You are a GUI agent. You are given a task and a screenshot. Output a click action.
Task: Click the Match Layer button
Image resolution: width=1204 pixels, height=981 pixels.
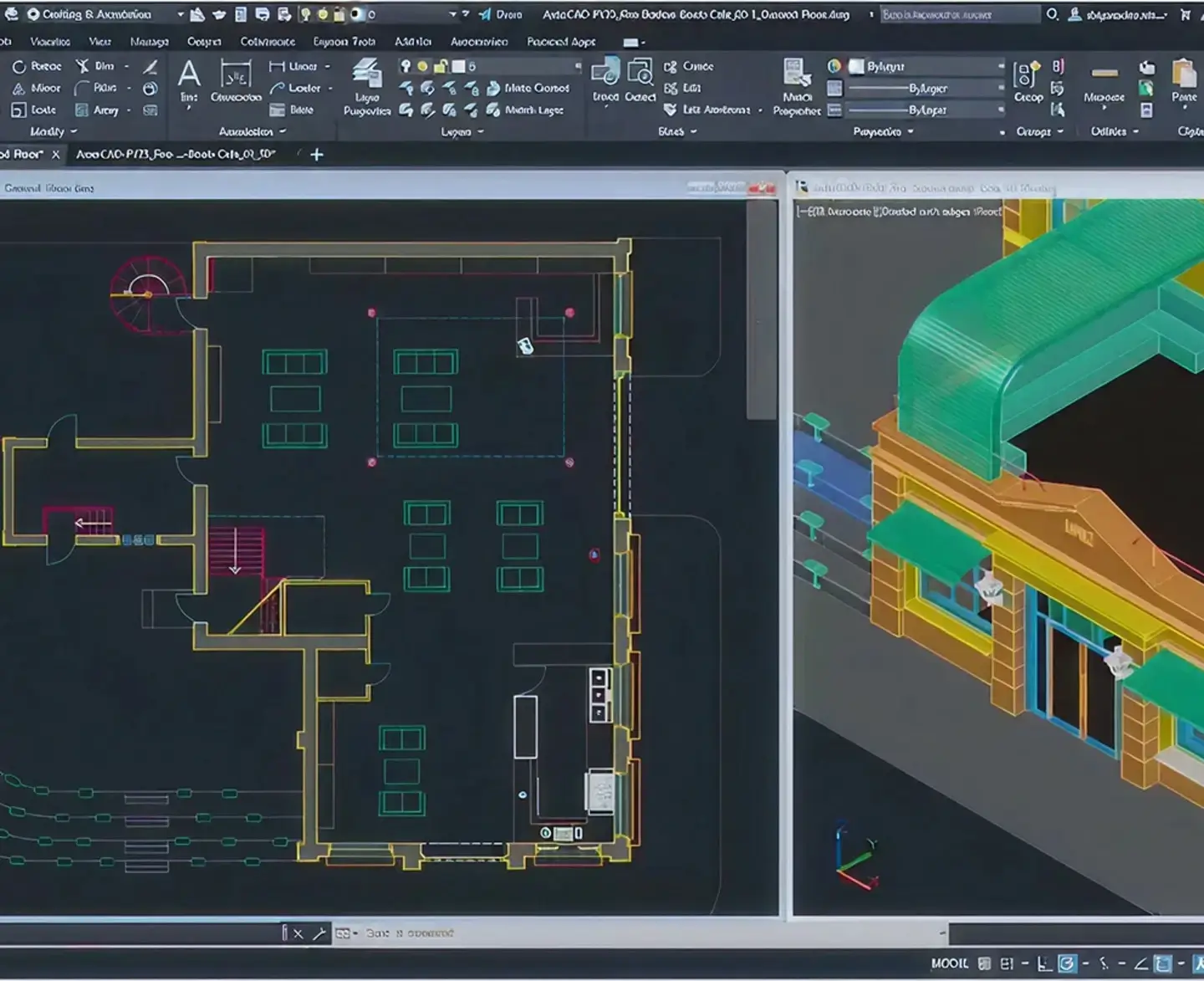tap(526, 110)
